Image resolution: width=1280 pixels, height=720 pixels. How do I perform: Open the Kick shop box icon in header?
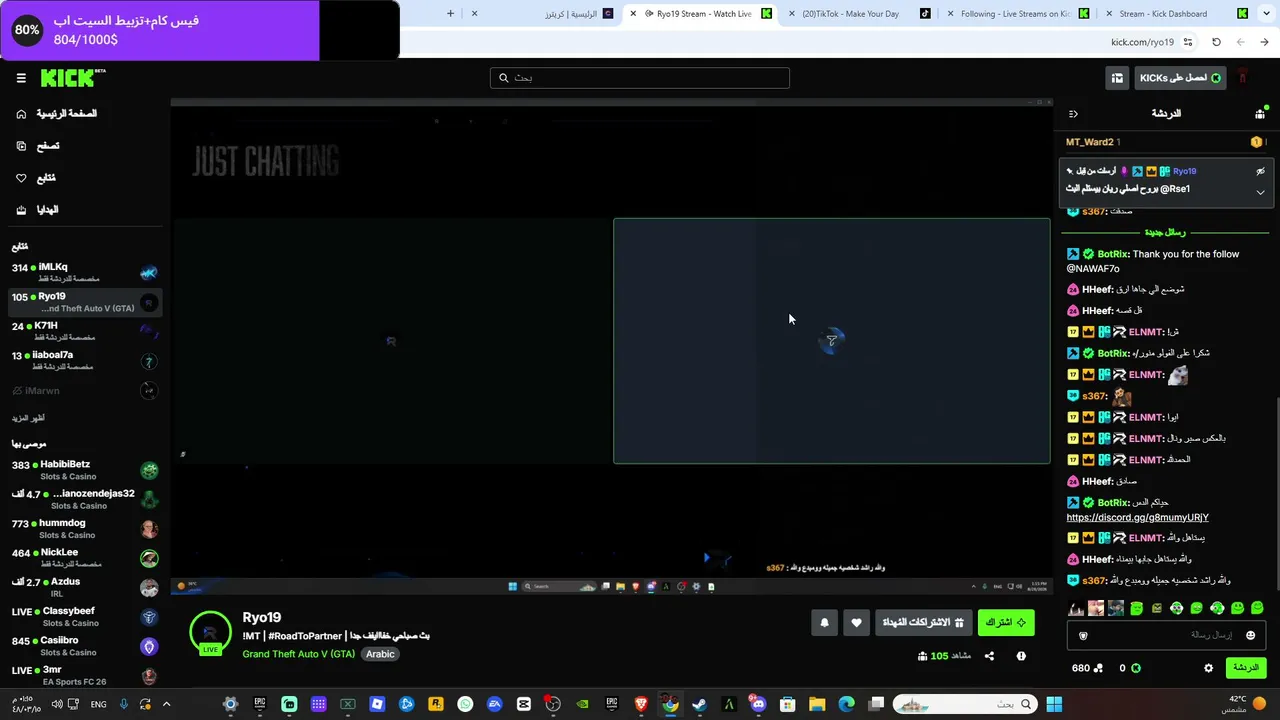[x=1117, y=78]
